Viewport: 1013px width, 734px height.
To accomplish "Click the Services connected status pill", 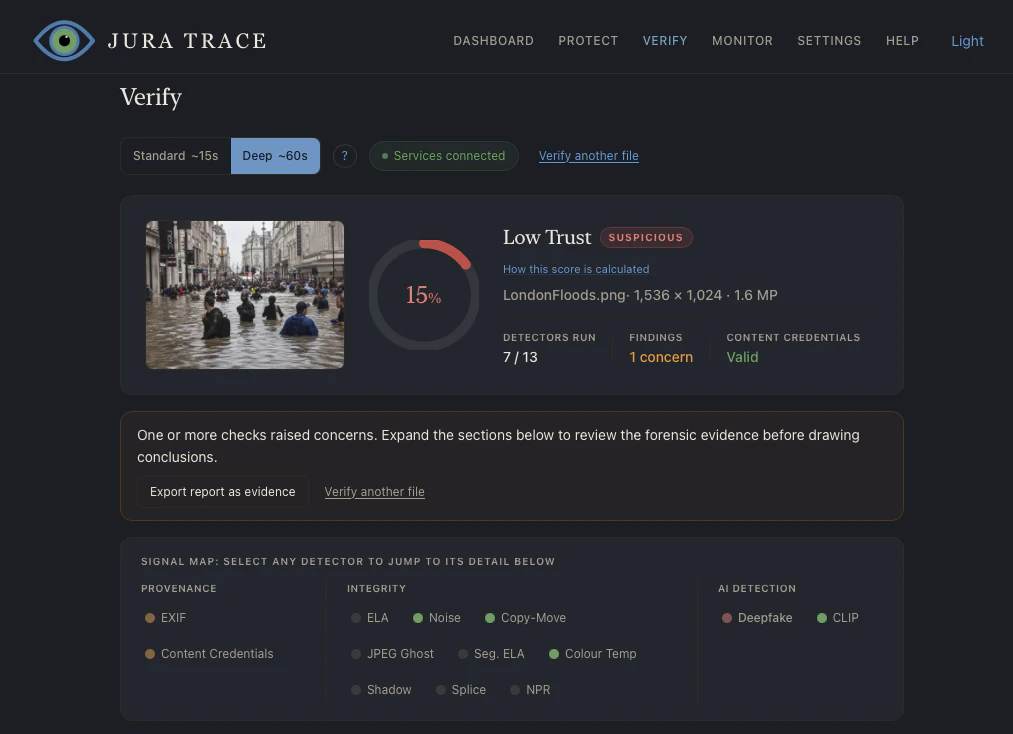I will click(x=444, y=156).
